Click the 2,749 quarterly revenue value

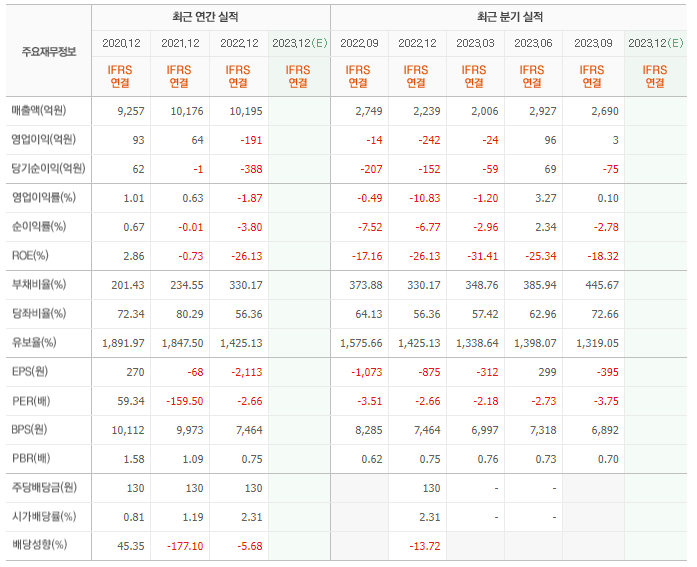click(x=369, y=111)
